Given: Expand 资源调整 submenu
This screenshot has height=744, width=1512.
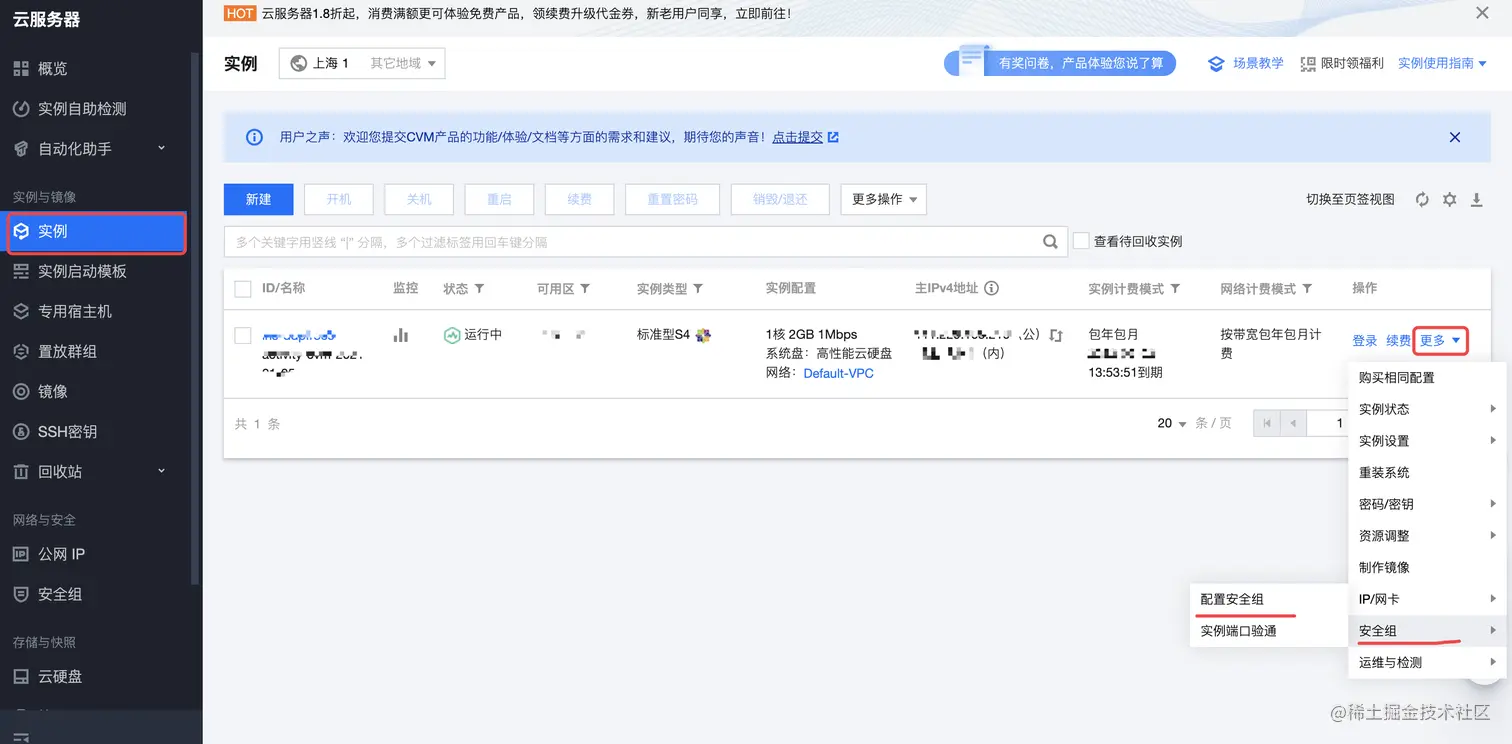Looking at the screenshot, I should click(1427, 536).
